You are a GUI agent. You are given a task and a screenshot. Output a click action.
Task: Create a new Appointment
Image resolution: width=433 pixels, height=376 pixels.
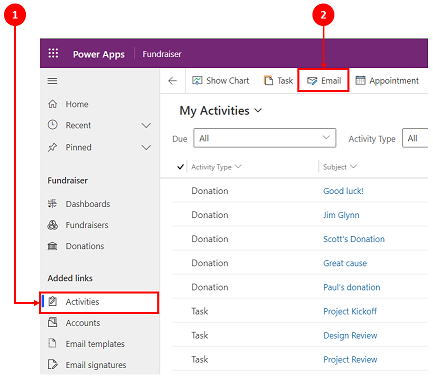387,81
